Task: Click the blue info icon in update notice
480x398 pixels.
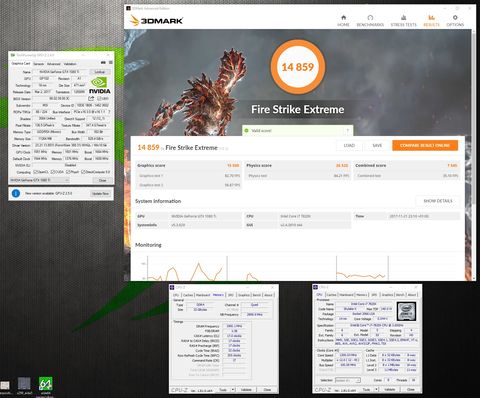Action: [16, 193]
